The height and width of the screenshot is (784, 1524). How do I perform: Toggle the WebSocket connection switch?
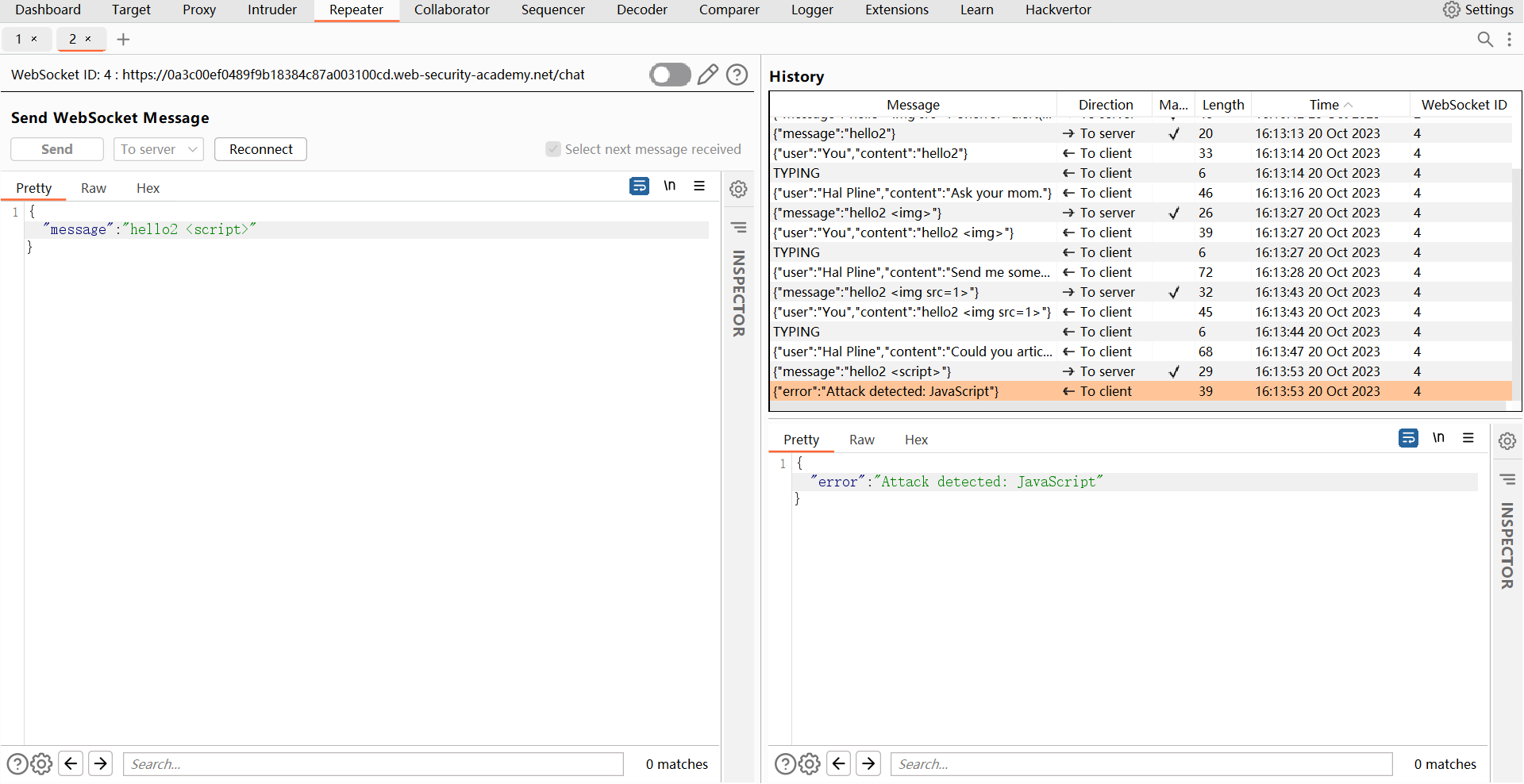[x=670, y=75]
